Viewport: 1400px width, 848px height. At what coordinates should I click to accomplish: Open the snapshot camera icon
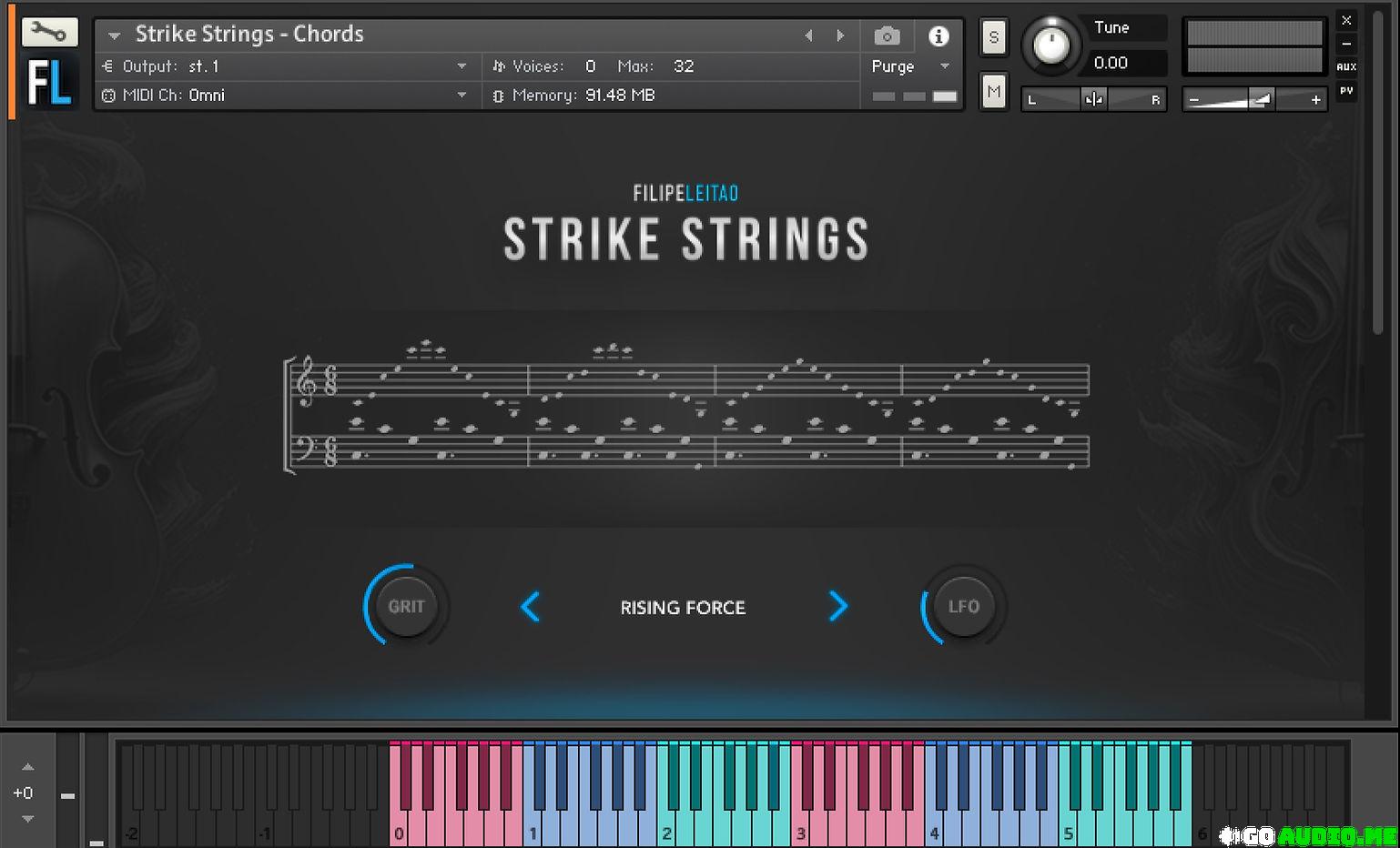(887, 35)
